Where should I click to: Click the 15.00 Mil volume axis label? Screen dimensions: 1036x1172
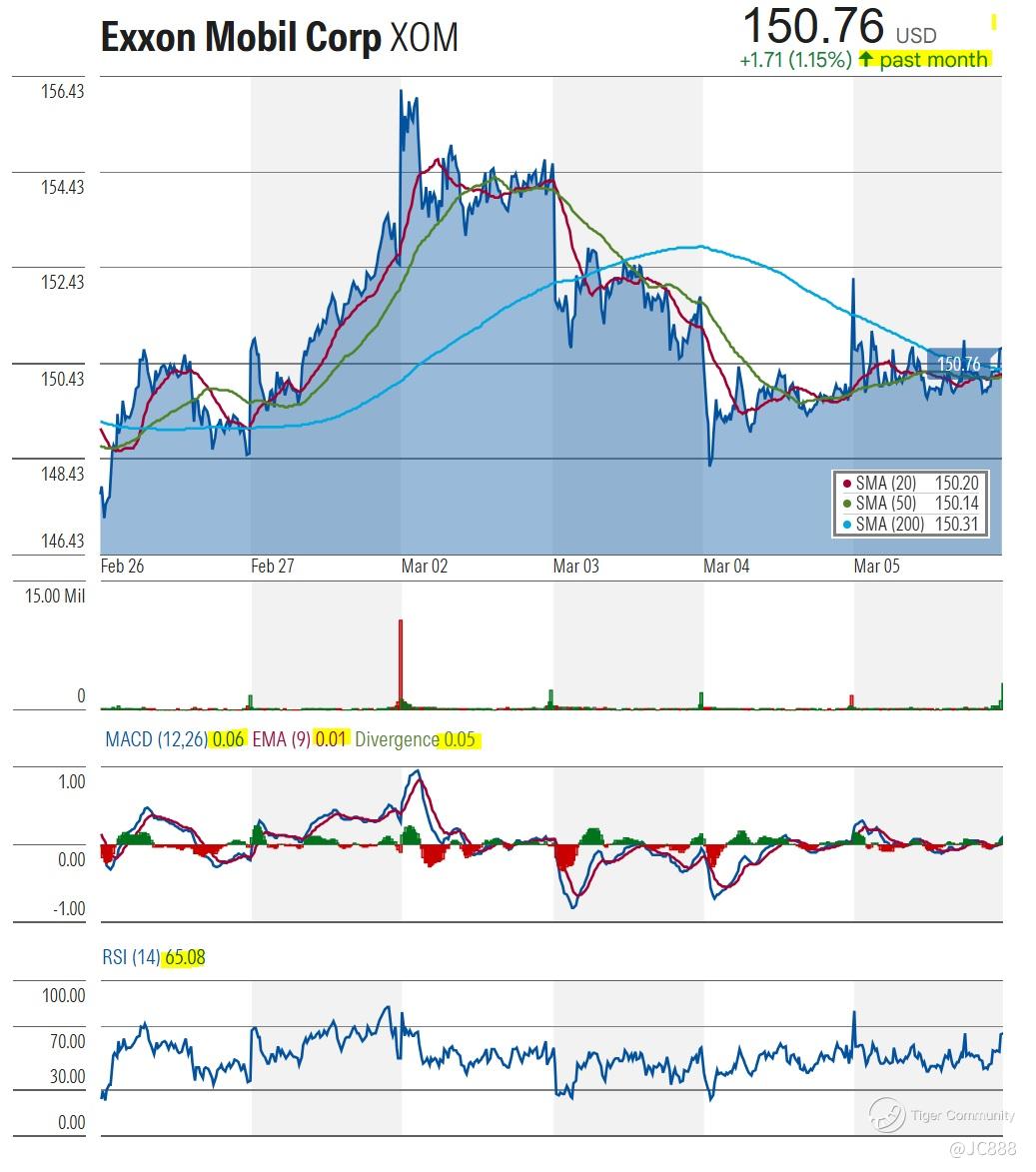55,596
